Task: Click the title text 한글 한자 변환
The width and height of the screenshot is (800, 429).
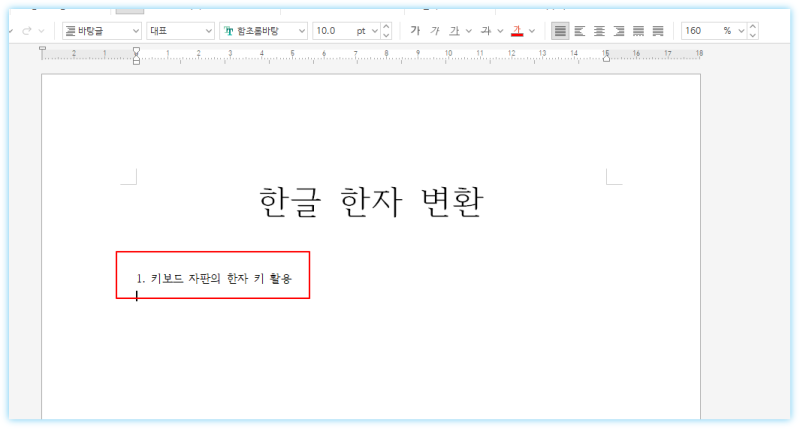Action: [x=371, y=202]
